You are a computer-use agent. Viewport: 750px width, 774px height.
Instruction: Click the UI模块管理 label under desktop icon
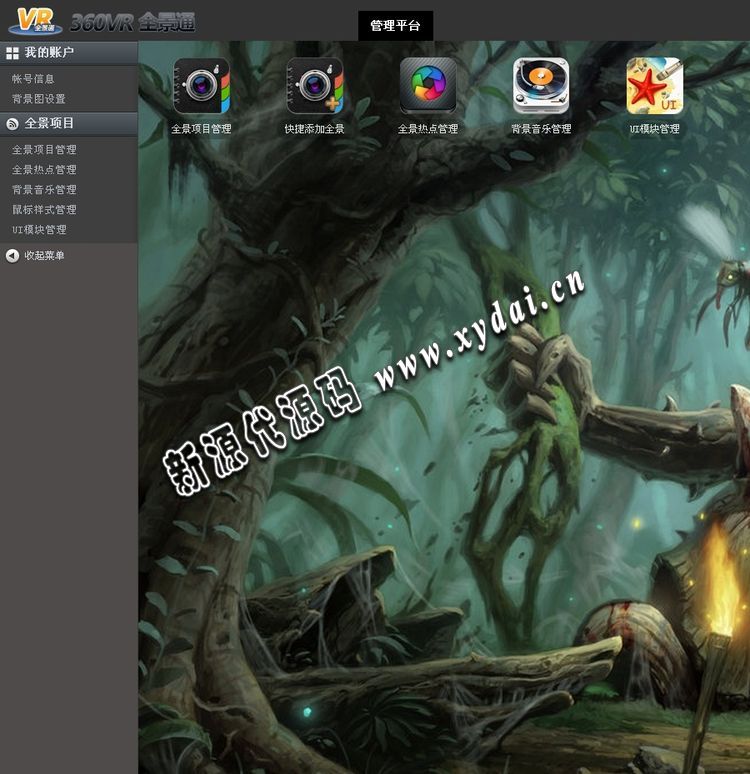tap(655, 129)
